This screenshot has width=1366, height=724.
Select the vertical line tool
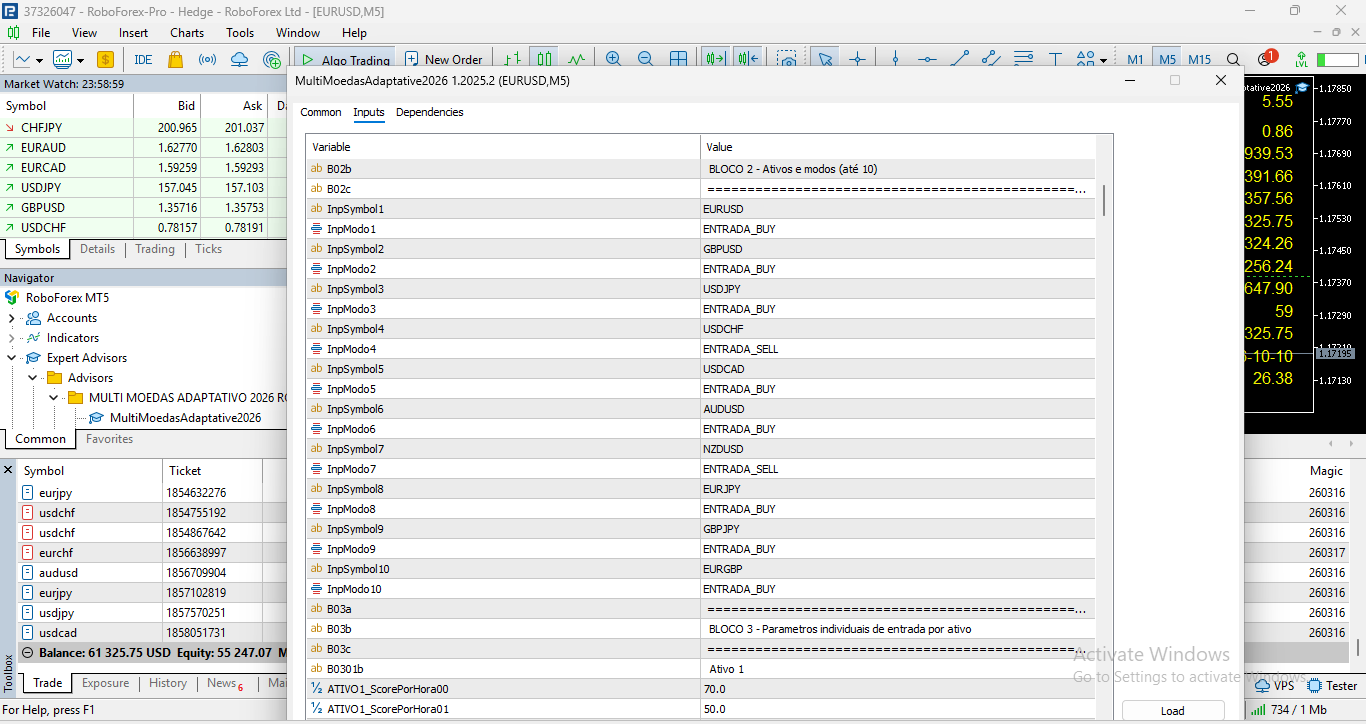895,60
